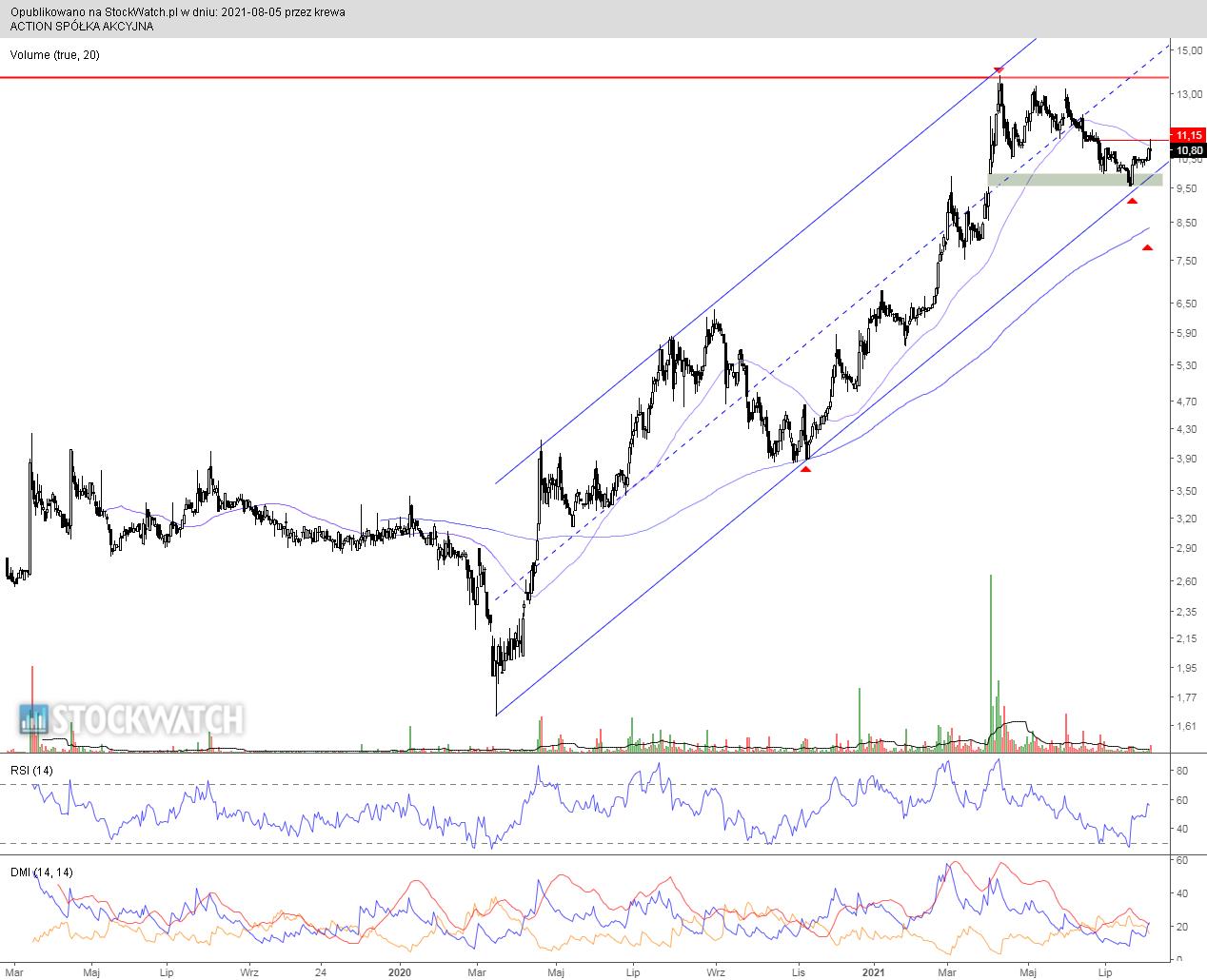
Task: Click the 2,15 price axis value
Action: [1189, 638]
